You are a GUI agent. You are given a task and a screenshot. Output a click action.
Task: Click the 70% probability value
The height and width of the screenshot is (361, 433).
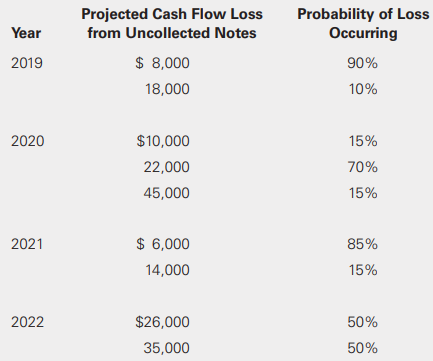pyautogui.click(x=363, y=167)
